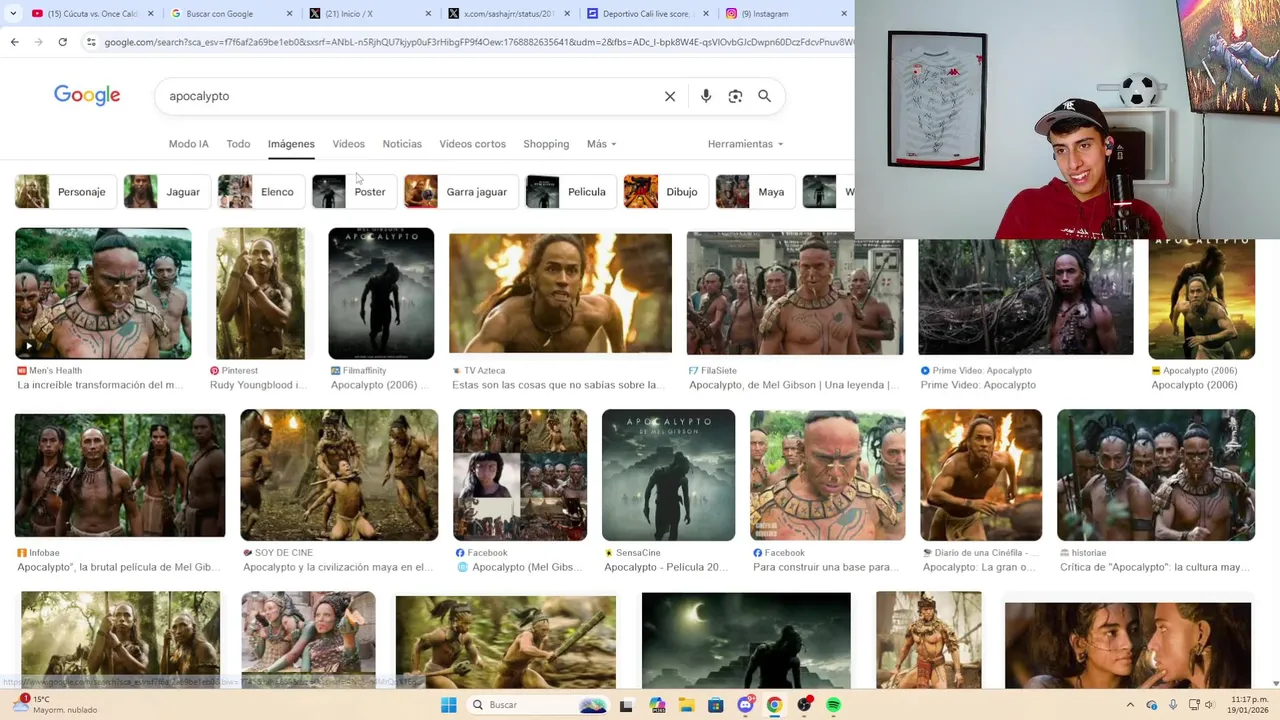This screenshot has width=1280, height=720.
Task: Click the taskbar Buscar search box
Action: pos(538,705)
